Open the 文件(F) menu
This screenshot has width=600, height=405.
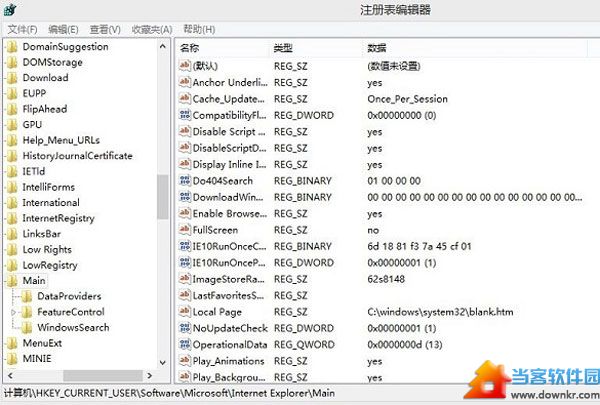coord(22,29)
